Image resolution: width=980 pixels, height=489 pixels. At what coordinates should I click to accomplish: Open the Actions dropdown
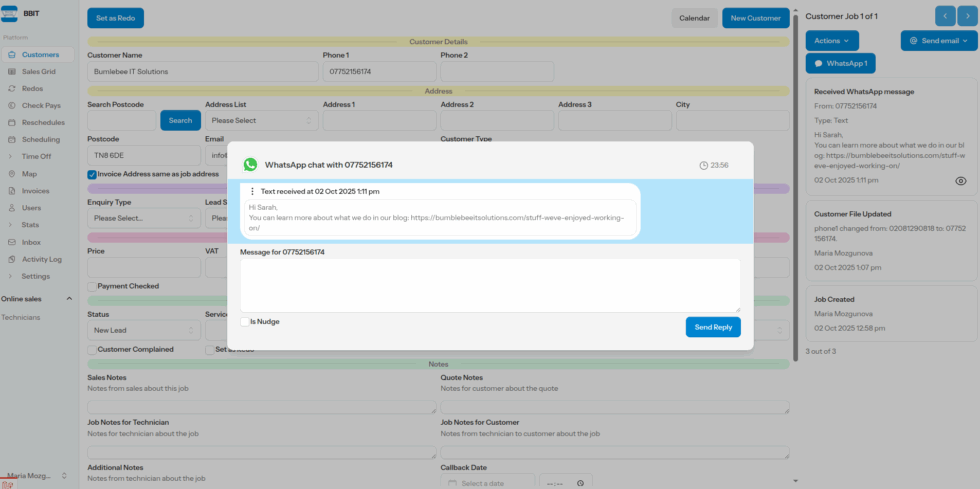[831, 41]
